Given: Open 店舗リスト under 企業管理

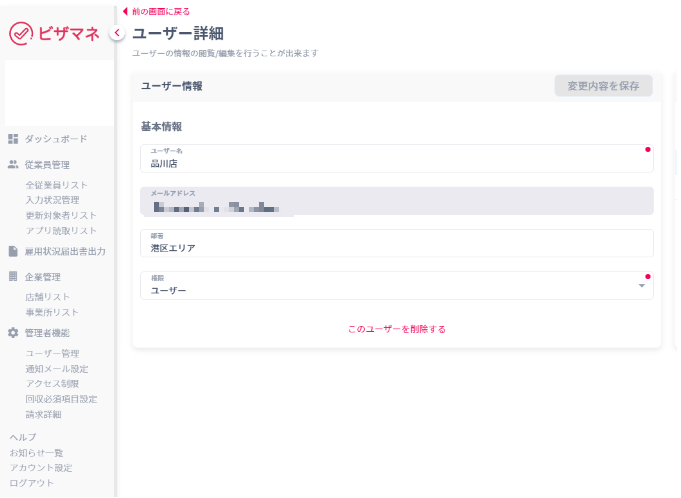Looking at the screenshot, I should point(47,297).
